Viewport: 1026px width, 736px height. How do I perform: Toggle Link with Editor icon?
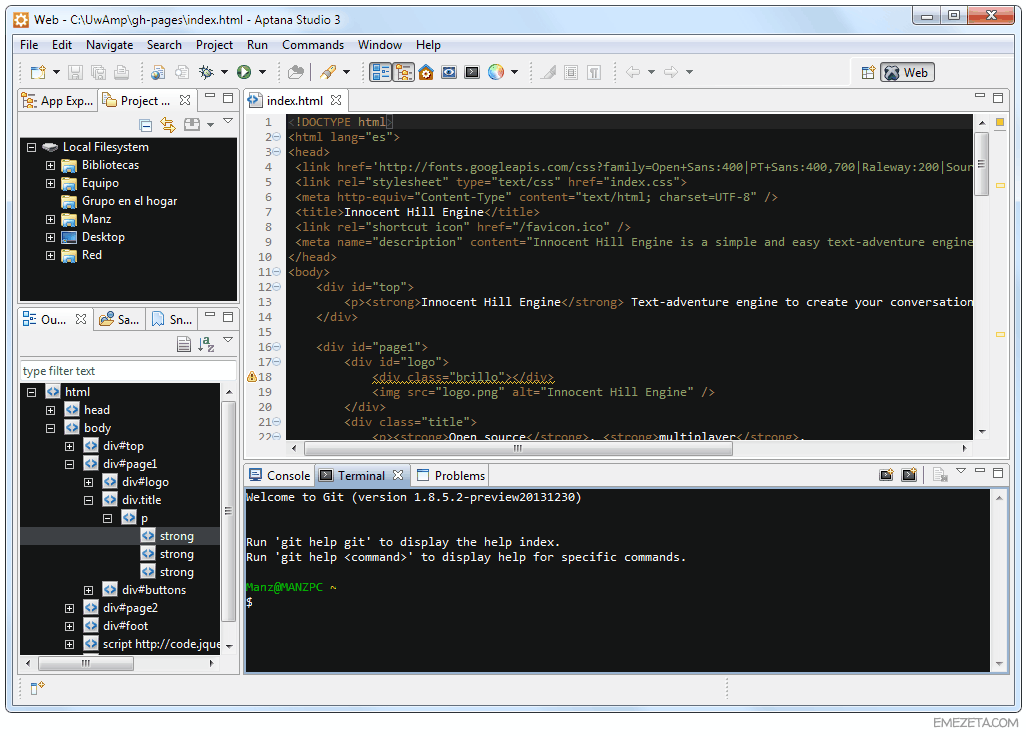(168, 124)
